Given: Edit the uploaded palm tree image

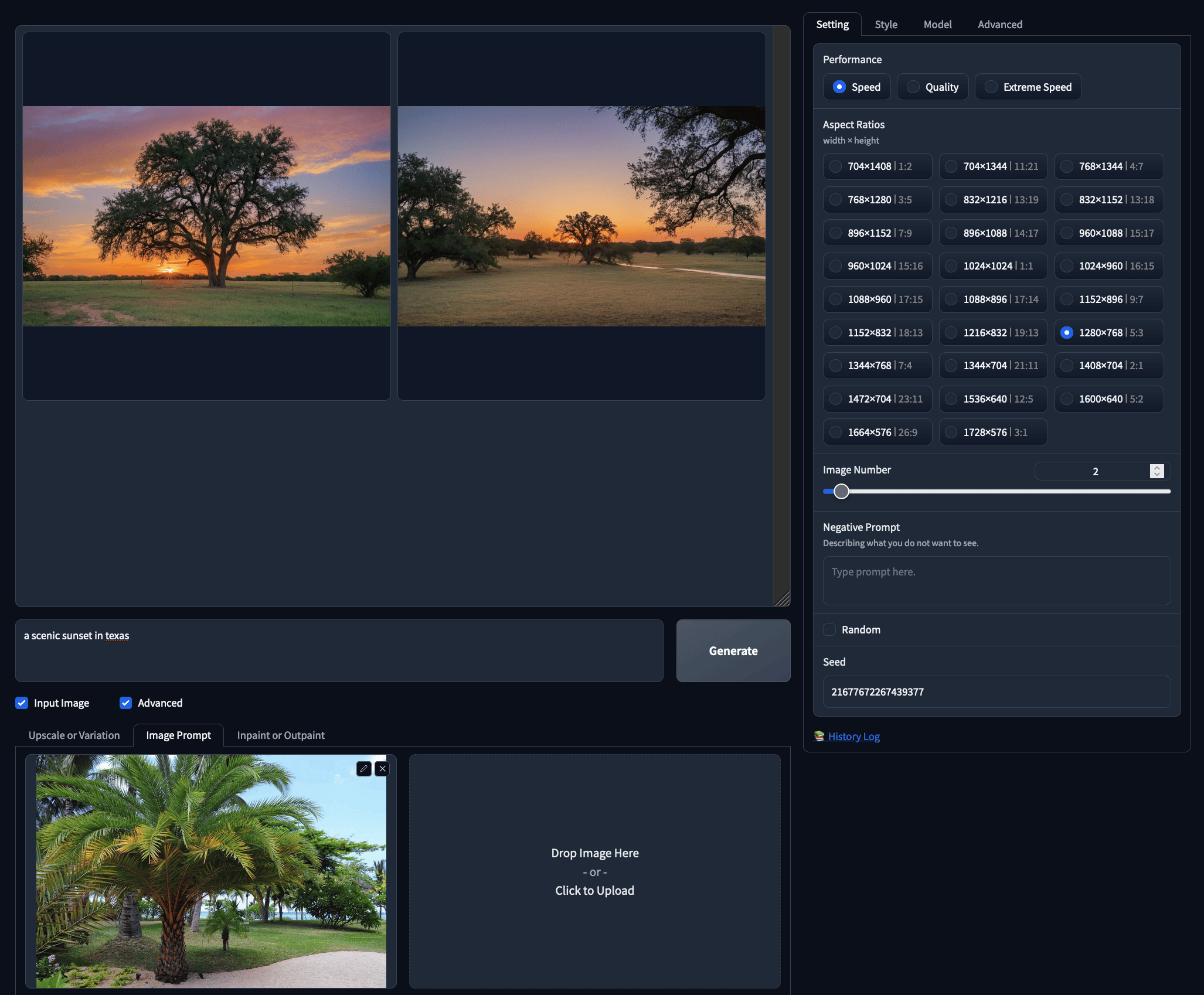Looking at the screenshot, I should (x=363, y=768).
